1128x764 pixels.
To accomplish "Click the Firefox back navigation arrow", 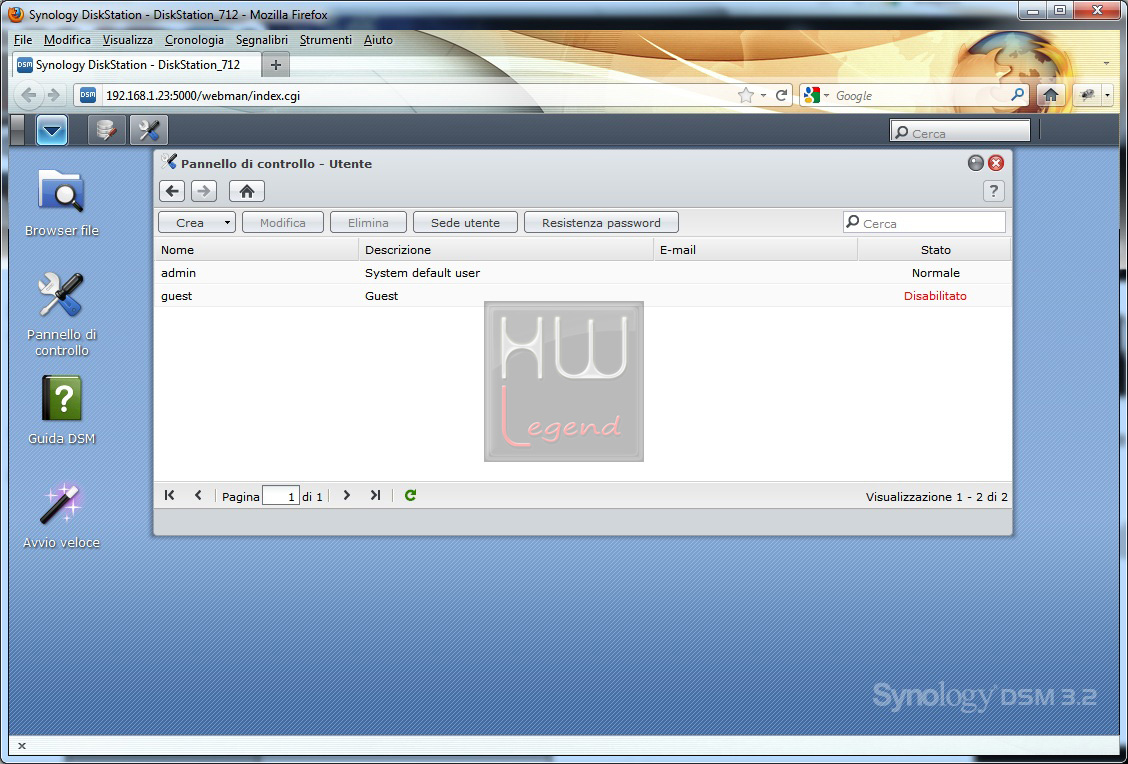I will pos(29,95).
